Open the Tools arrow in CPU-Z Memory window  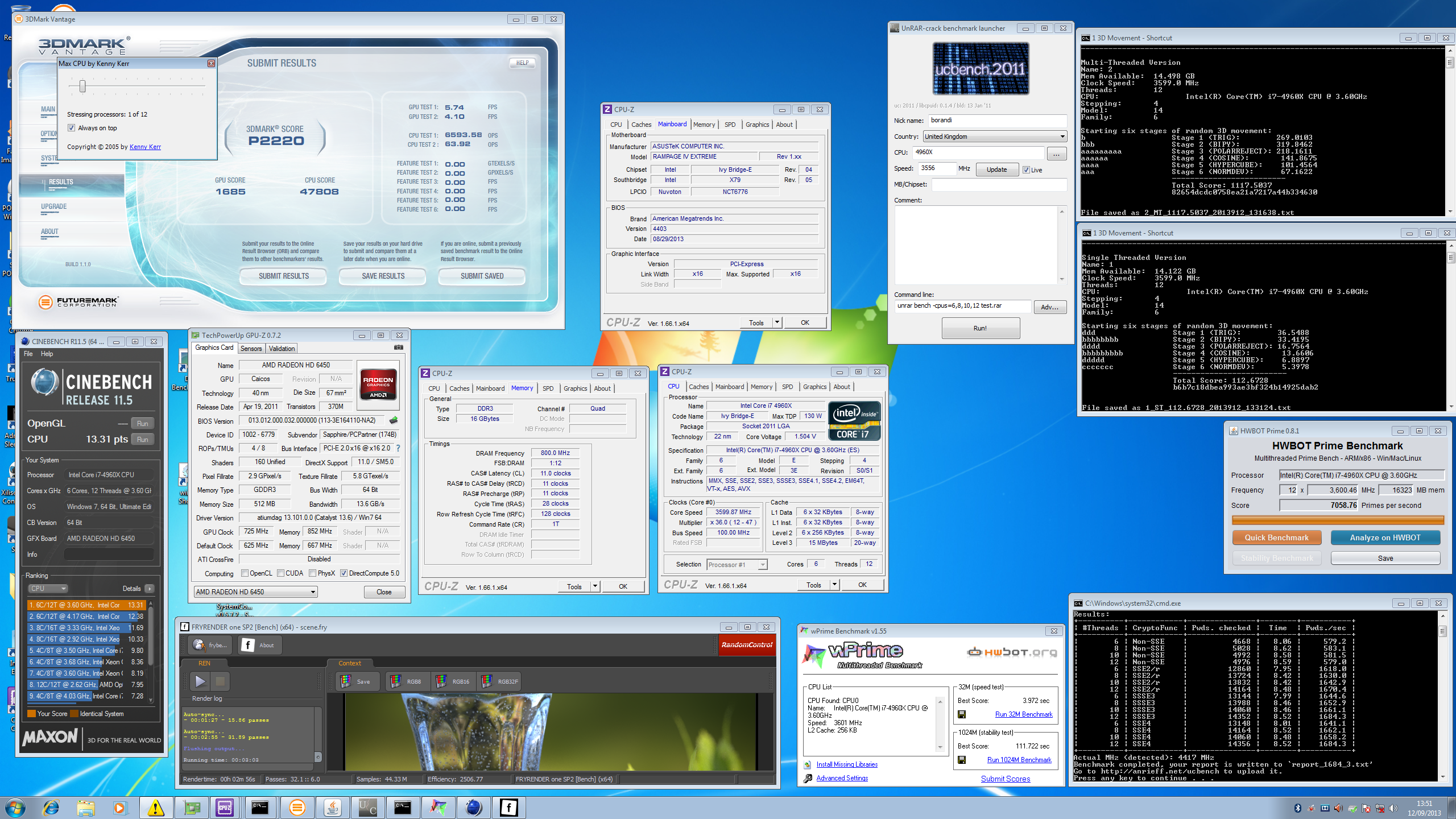(x=595, y=586)
